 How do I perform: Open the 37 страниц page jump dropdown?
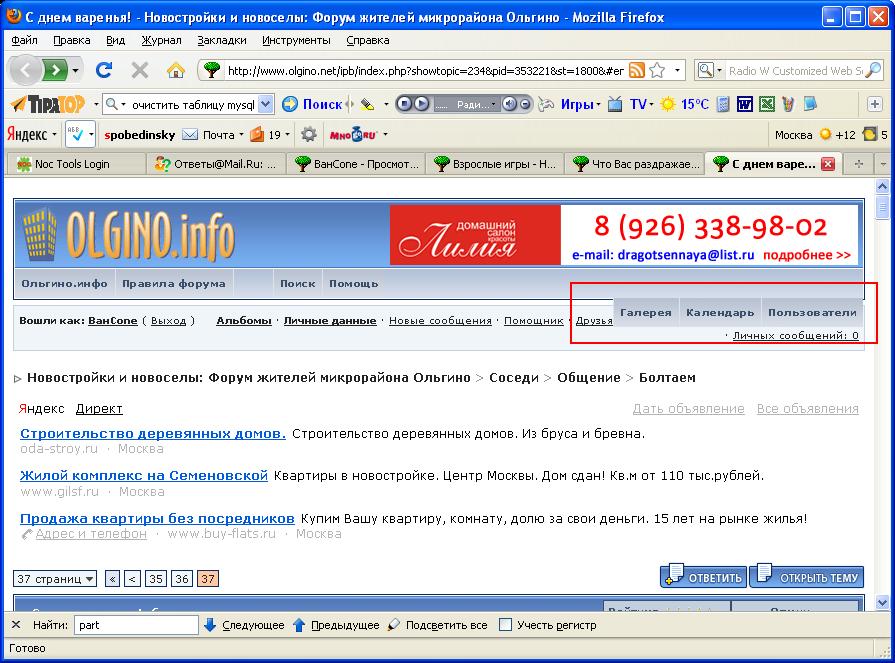coord(55,579)
